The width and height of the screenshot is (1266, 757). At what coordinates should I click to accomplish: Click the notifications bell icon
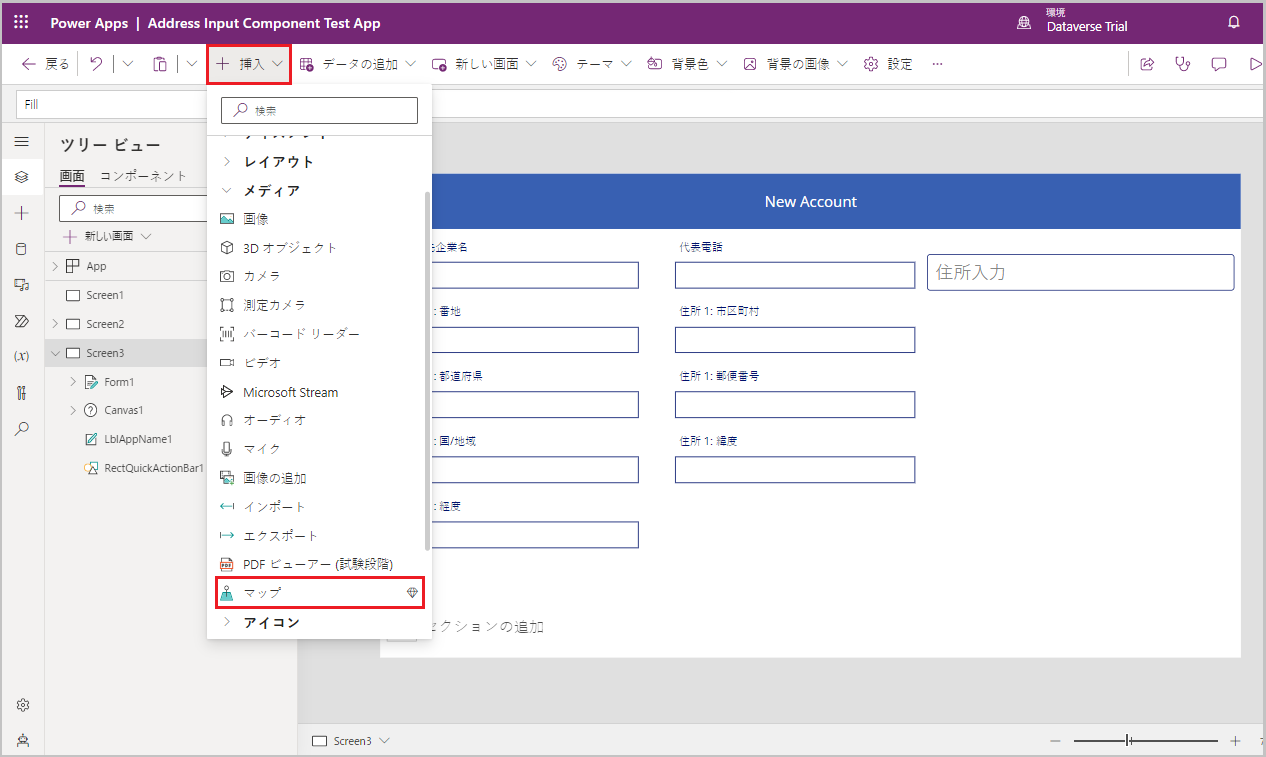(x=1233, y=22)
